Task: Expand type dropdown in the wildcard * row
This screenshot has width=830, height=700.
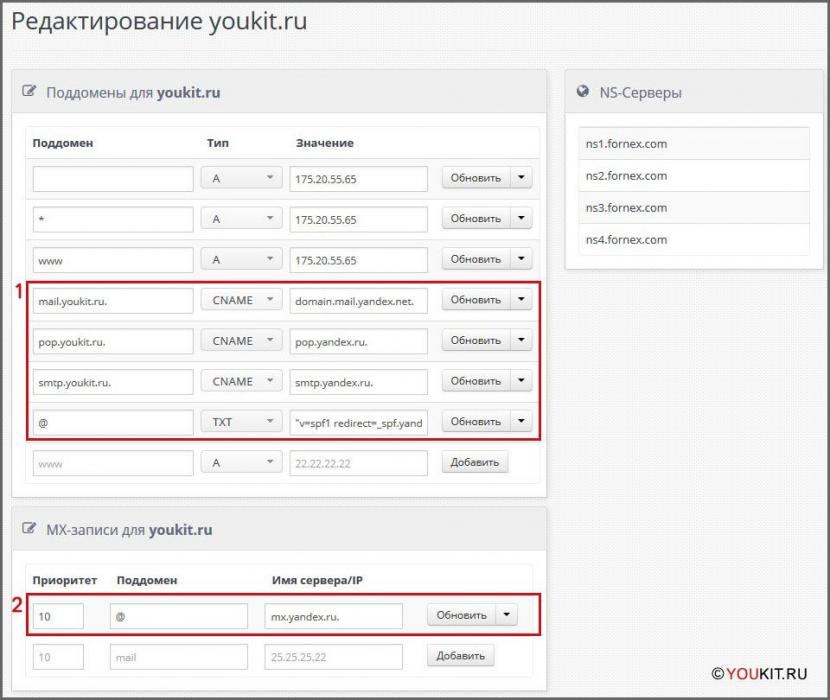Action: (x=242, y=219)
